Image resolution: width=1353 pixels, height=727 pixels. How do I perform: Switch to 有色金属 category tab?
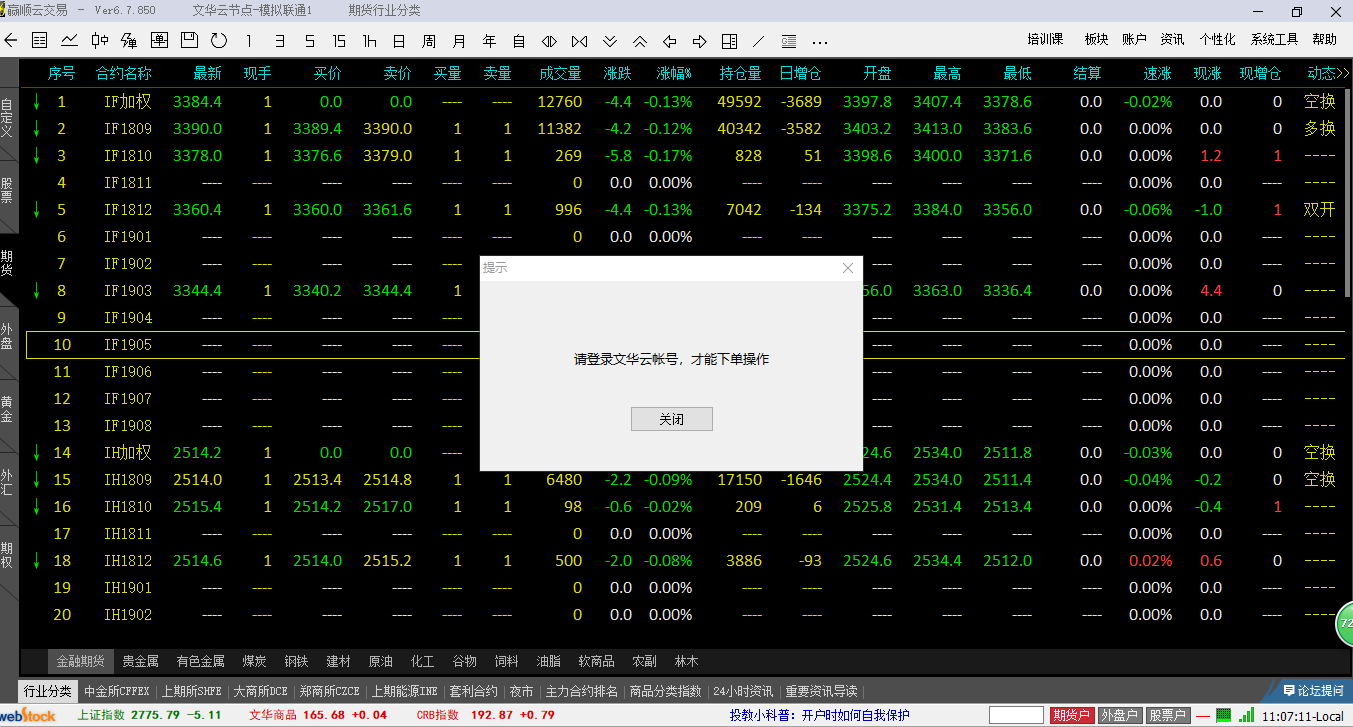tap(201, 661)
